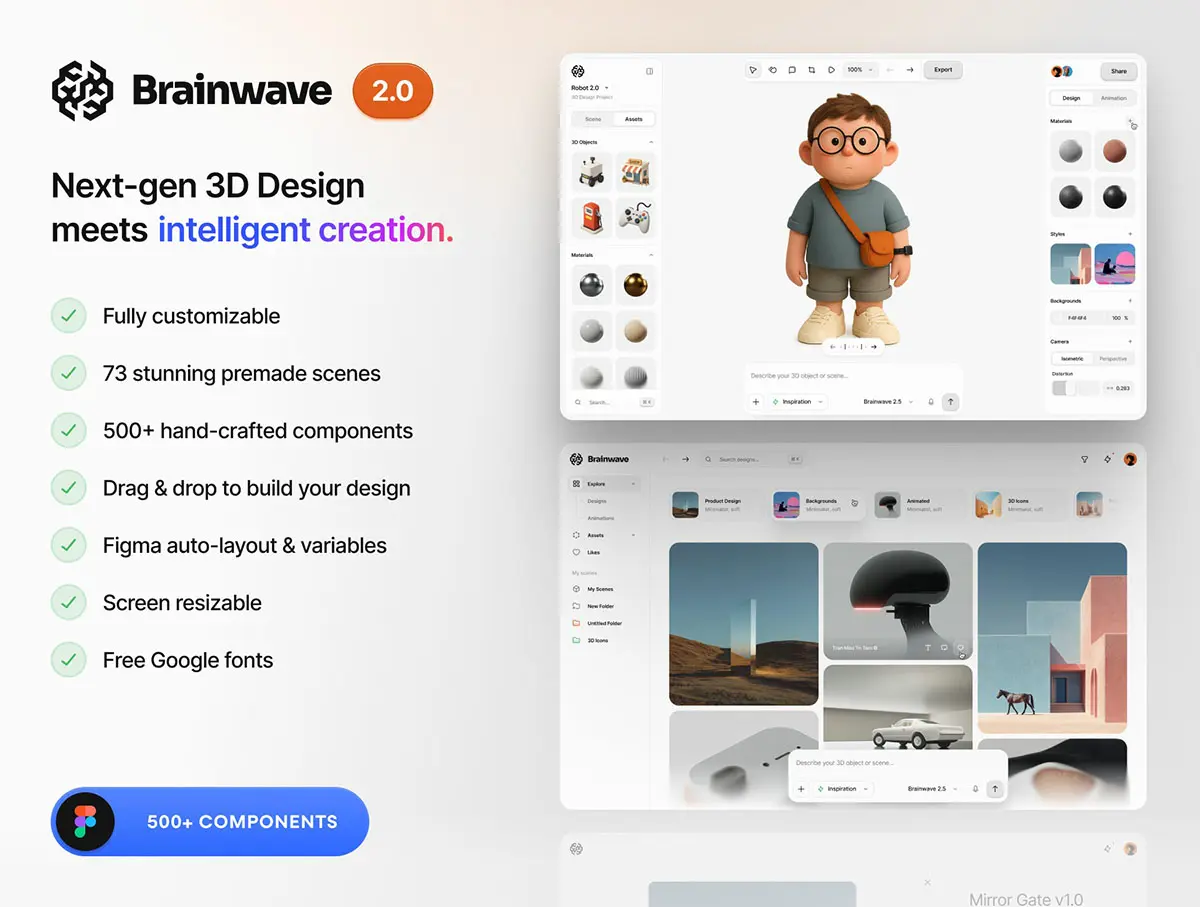The height and width of the screenshot is (907, 1200).
Task: Click the forward arrow in gallery header
Action: (x=685, y=460)
